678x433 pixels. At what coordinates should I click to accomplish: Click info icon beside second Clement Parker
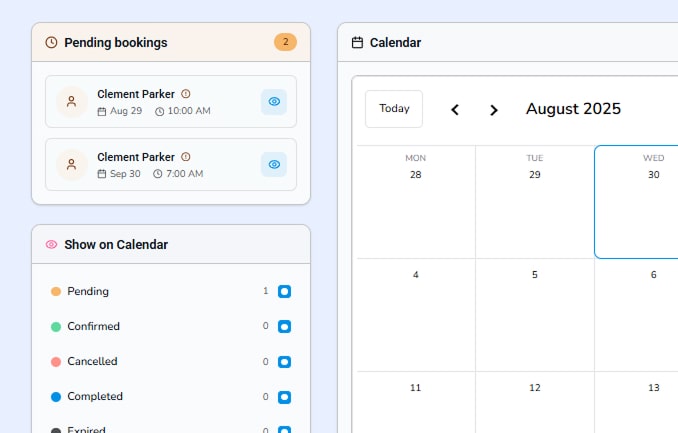(x=186, y=157)
